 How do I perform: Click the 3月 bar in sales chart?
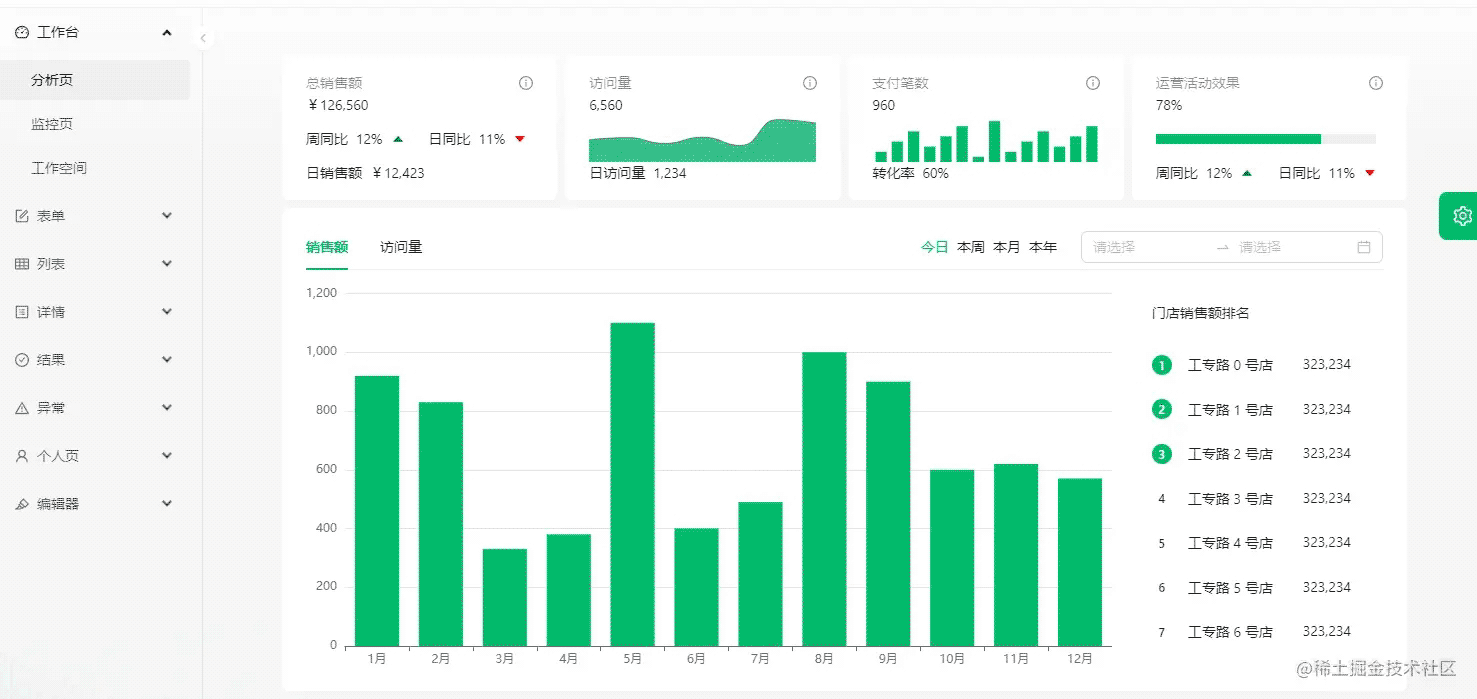pyautogui.click(x=505, y=597)
